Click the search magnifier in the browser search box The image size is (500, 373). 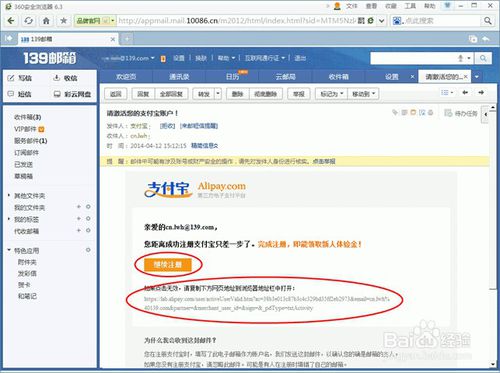click(487, 21)
